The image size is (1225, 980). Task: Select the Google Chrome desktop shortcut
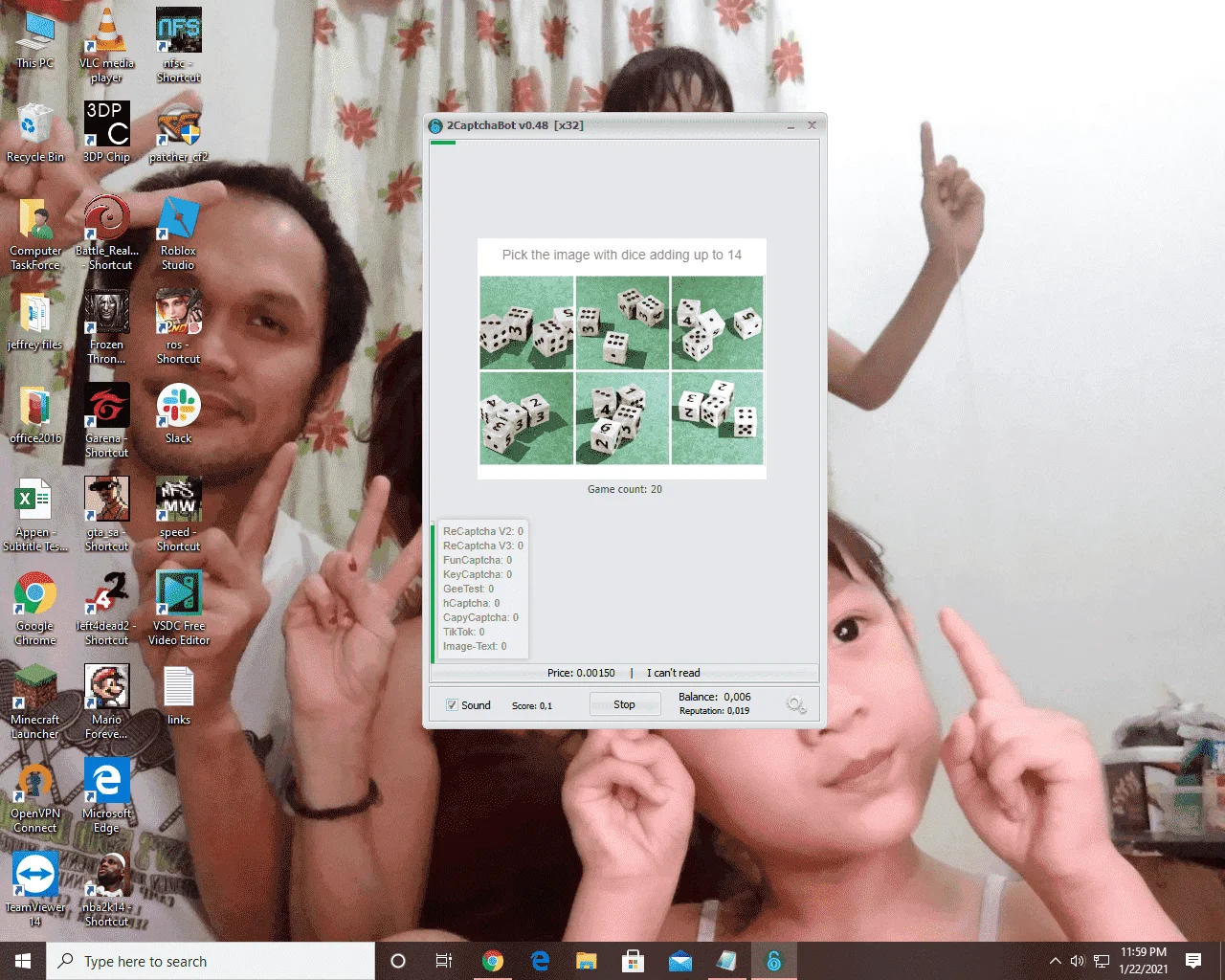pyautogui.click(x=35, y=609)
